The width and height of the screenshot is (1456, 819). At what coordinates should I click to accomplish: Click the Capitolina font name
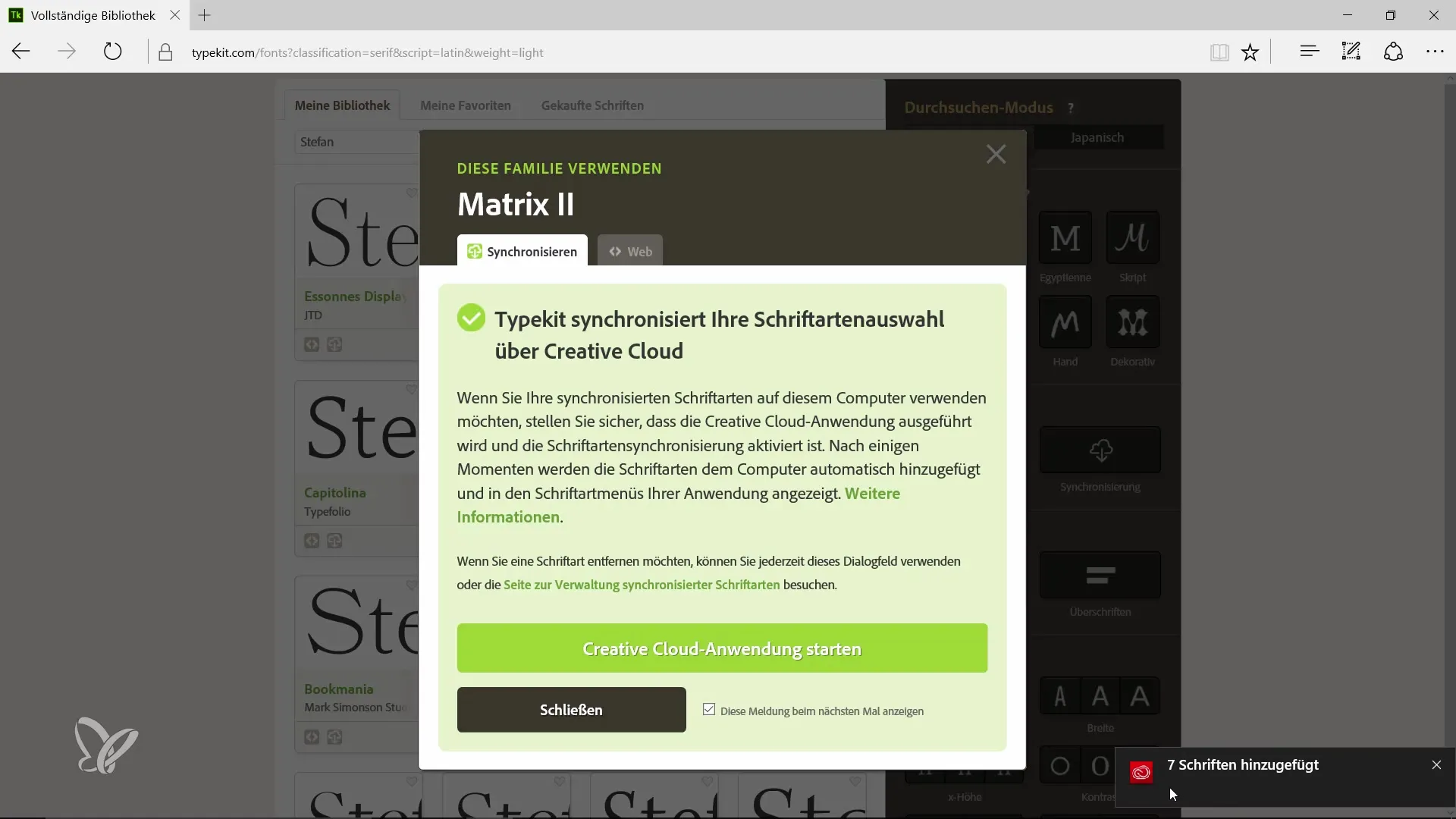point(335,493)
